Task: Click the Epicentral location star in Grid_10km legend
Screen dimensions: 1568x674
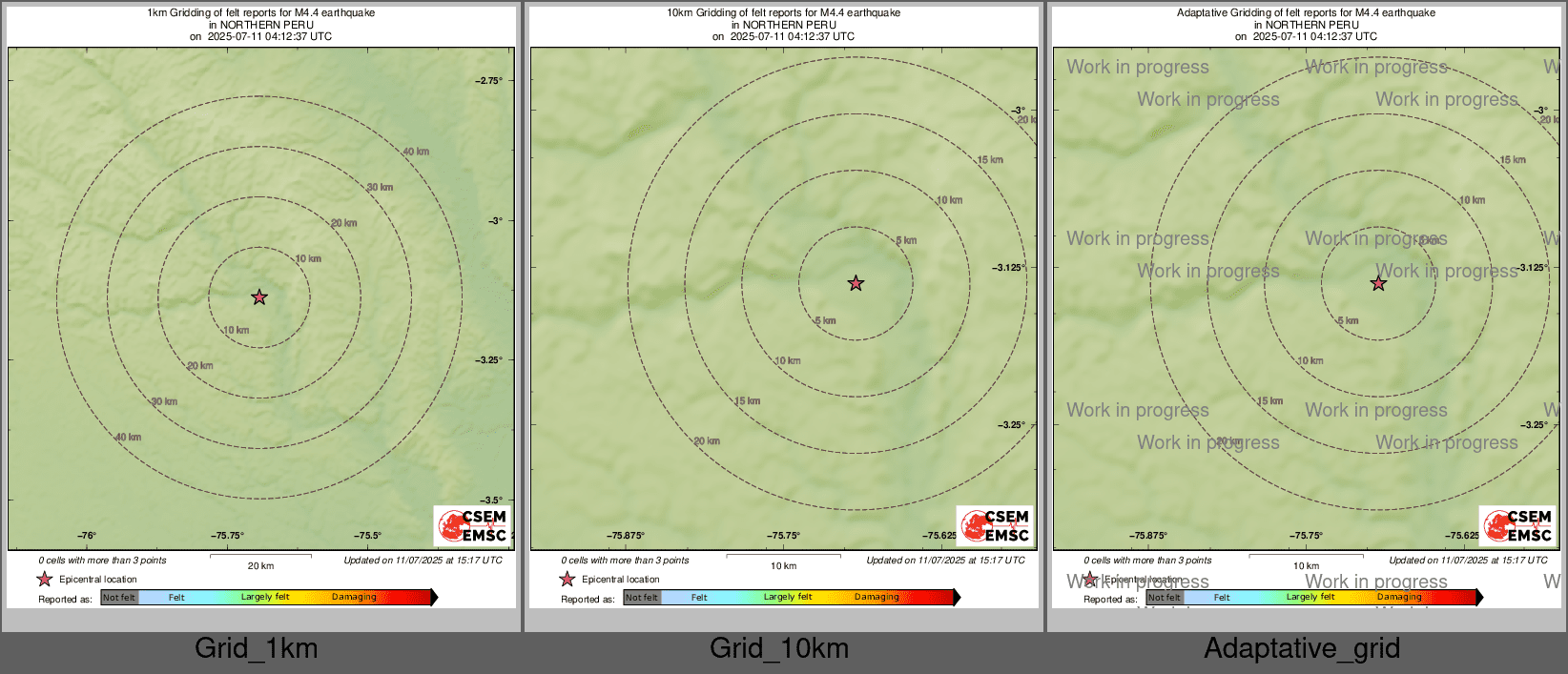Action: click(567, 579)
